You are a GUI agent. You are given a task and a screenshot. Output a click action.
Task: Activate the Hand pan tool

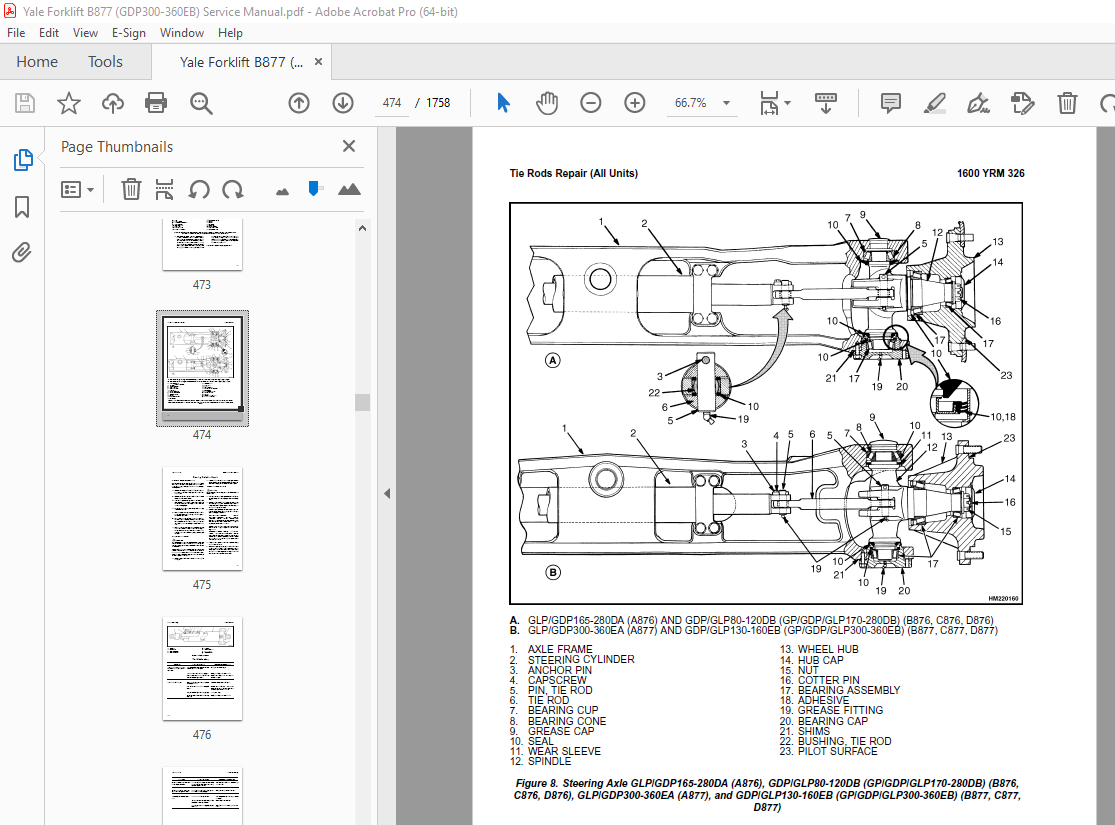[547, 103]
